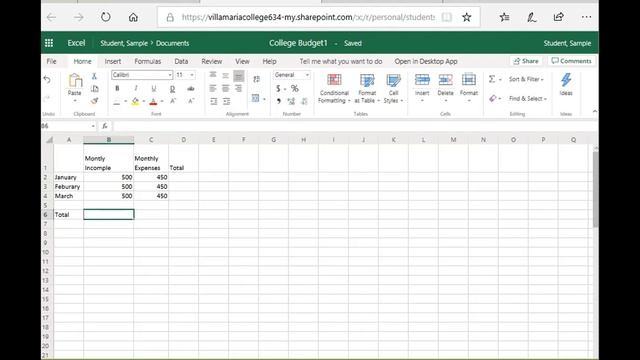
Task: Increase font size with larger A icon
Action: click(173, 101)
